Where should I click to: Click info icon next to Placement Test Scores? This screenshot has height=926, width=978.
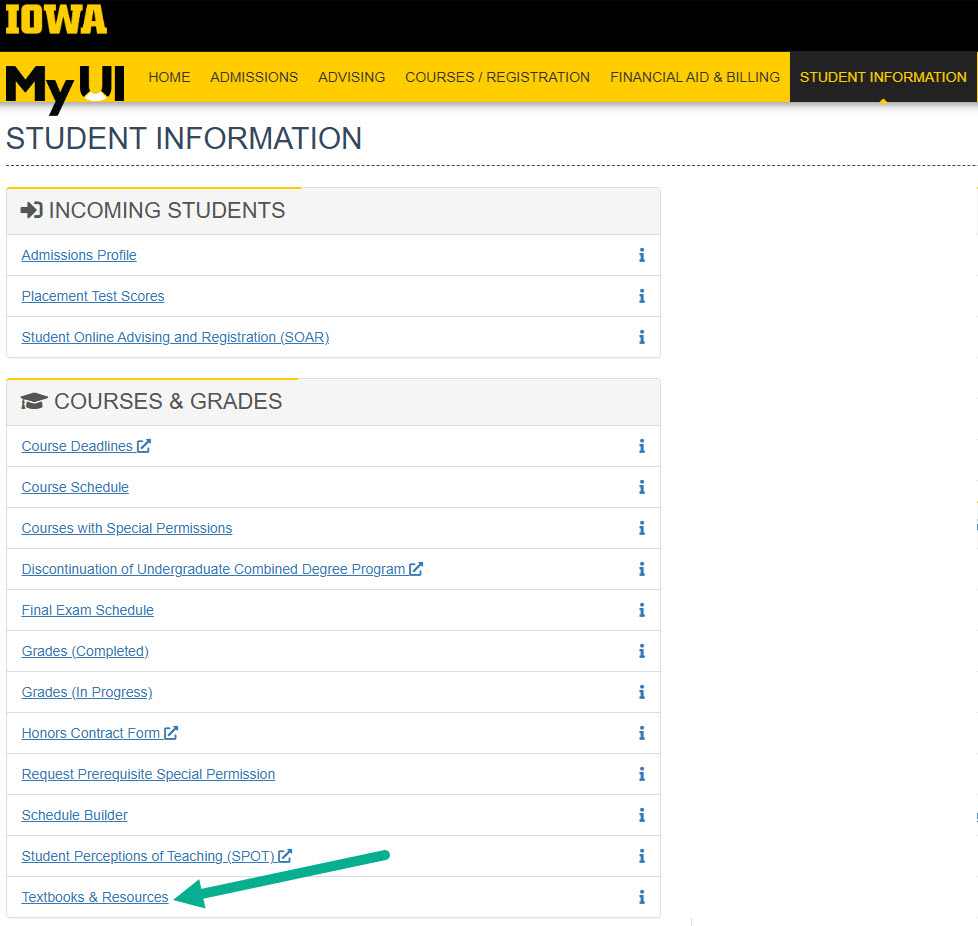(642, 297)
